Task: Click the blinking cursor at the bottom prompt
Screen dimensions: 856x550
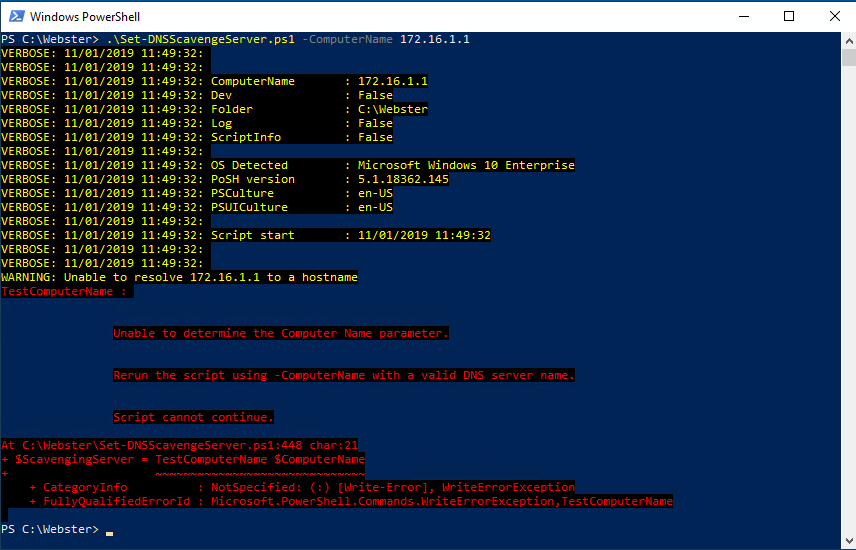Action: [109, 533]
